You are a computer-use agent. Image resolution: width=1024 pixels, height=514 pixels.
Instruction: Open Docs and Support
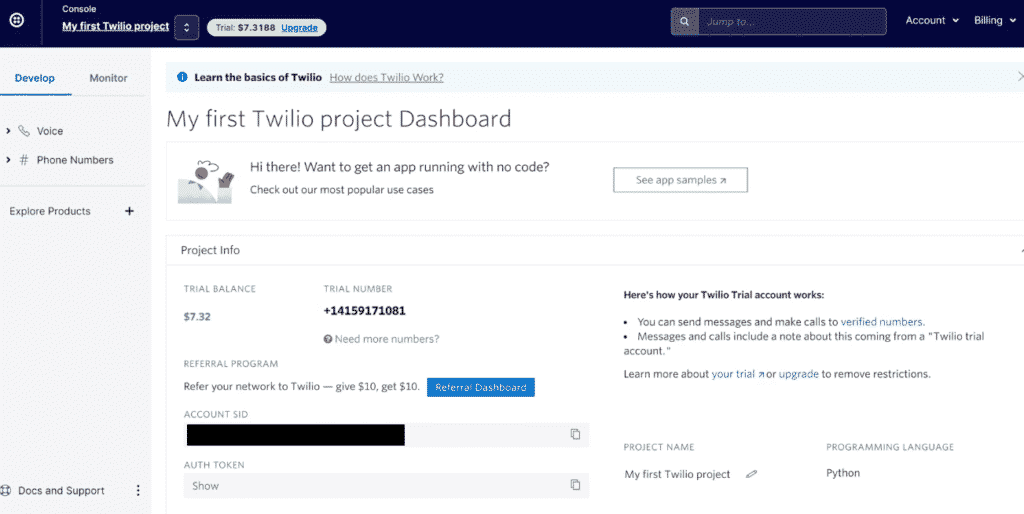(61, 490)
